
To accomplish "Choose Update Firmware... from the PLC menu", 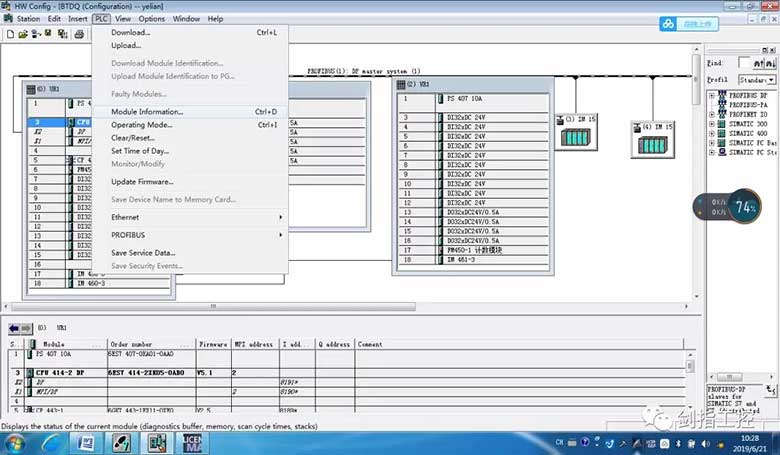I will click(x=190, y=182).
